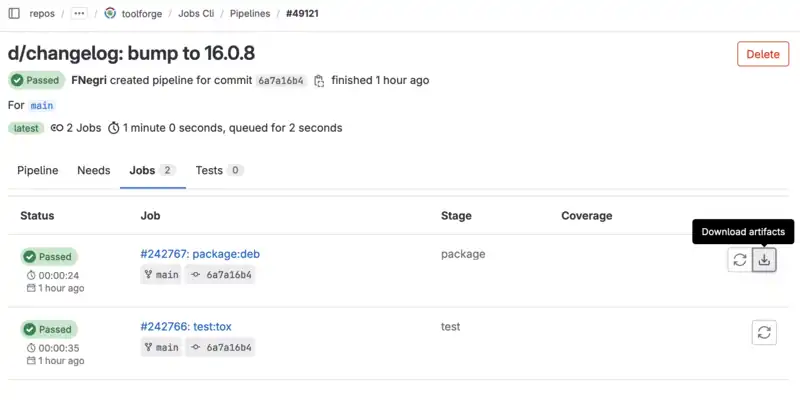The width and height of the screenshot is (800, 400).
Task: Select the Jobs tab
Action: (153, 170)
